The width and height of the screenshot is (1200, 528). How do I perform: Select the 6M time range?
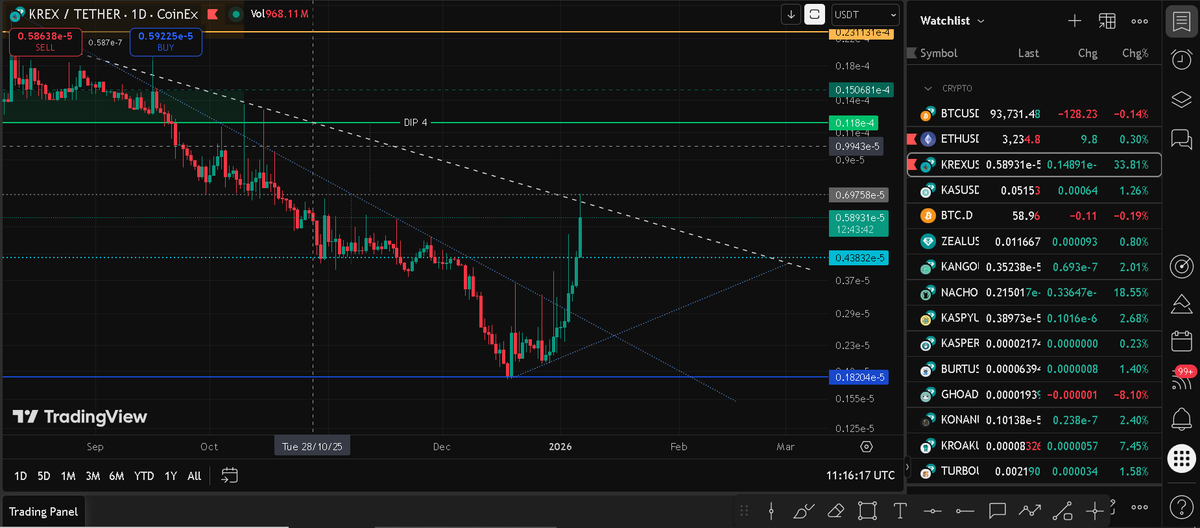coord(117,475)
